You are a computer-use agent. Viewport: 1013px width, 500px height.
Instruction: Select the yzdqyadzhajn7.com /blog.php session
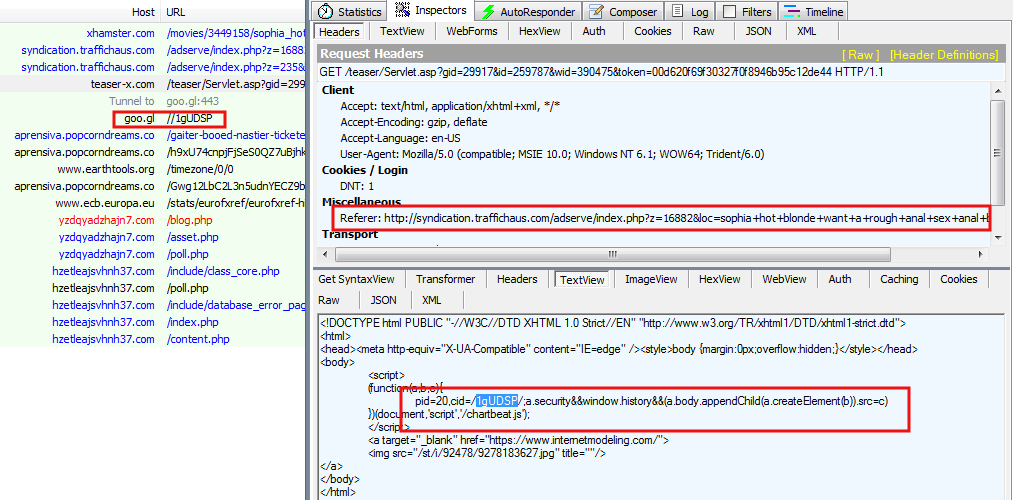tap(152, 220)
